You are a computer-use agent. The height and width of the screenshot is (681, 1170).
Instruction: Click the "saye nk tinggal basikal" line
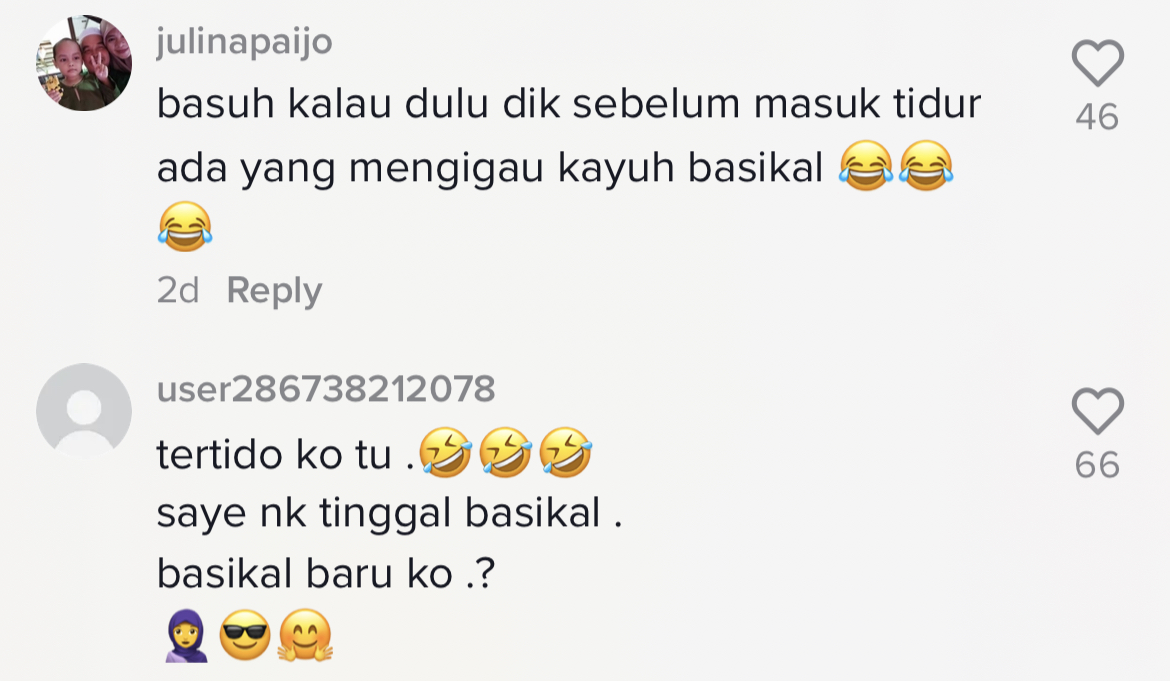click(x=390, y=514)
